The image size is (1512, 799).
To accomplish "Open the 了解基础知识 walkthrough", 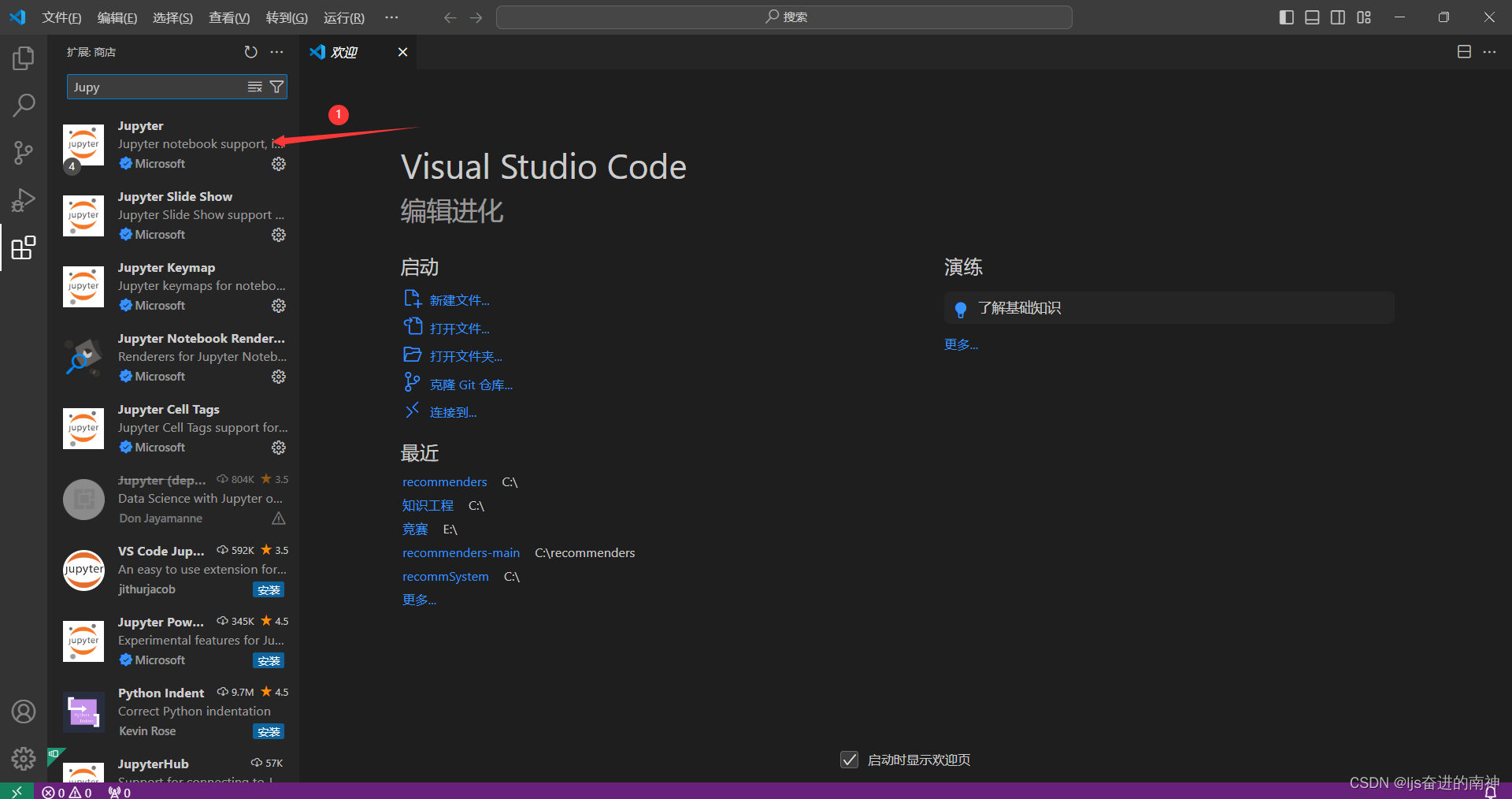I will click(1169, 308).
